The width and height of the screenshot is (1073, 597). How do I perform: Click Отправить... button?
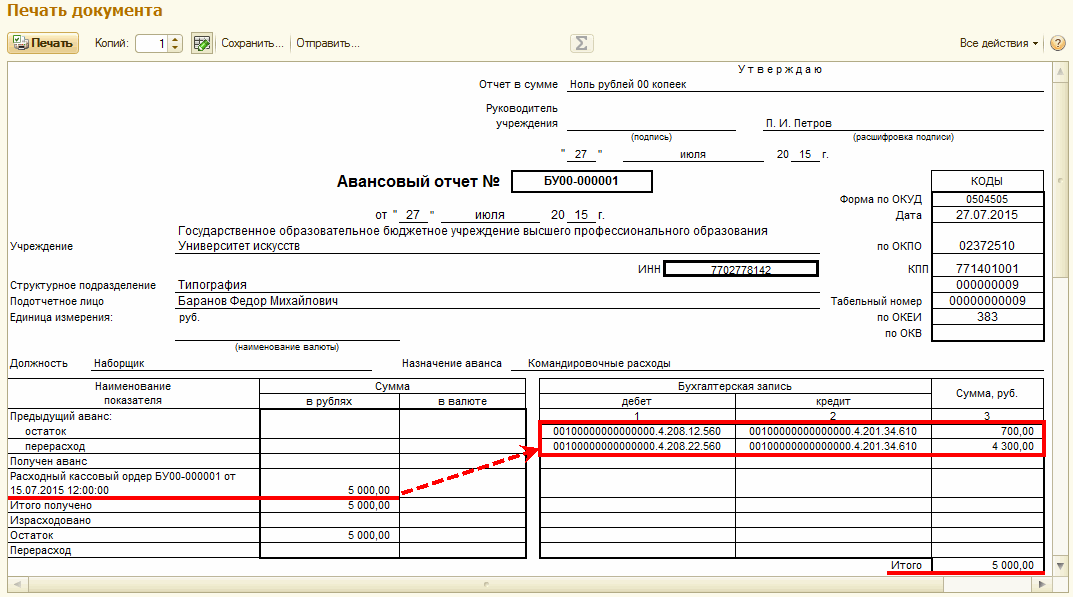click(328, 43)
